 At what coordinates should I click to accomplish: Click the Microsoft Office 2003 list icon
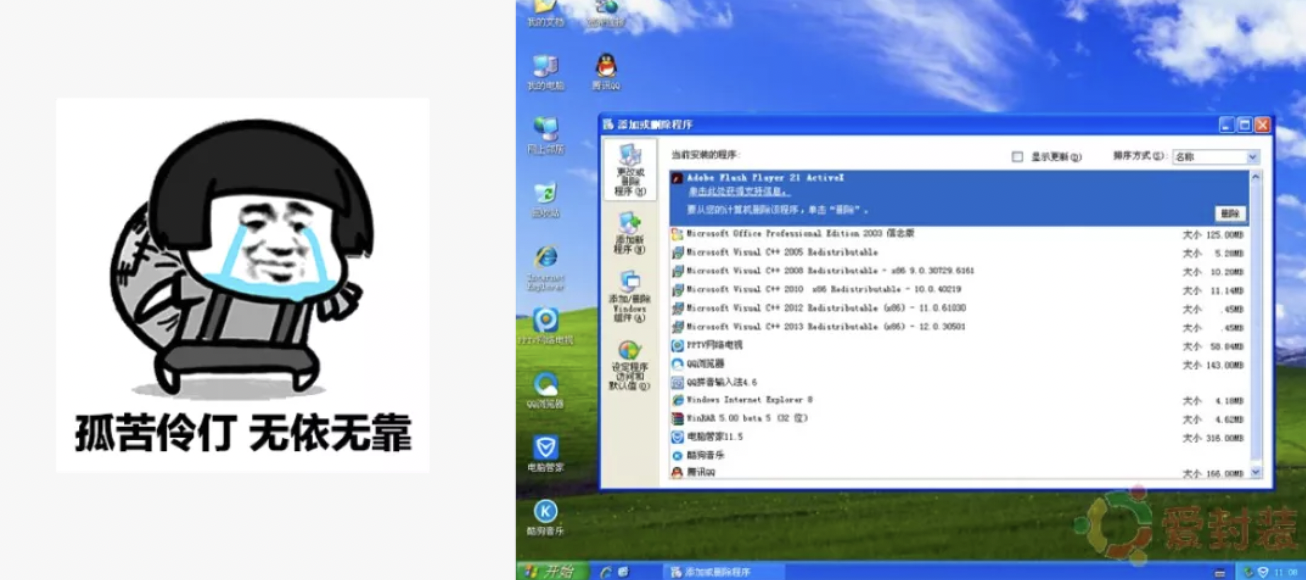[678, 234]
